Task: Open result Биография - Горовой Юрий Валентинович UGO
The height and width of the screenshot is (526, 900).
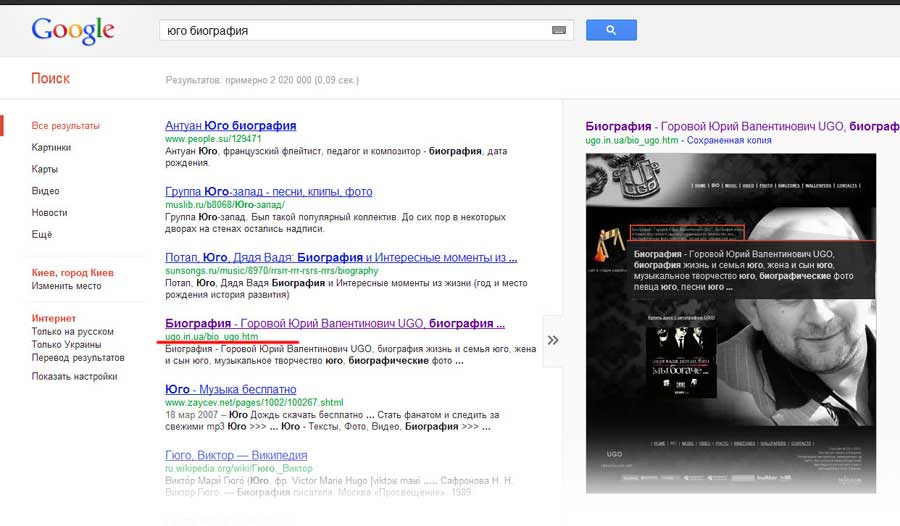Action: [335, 323]
